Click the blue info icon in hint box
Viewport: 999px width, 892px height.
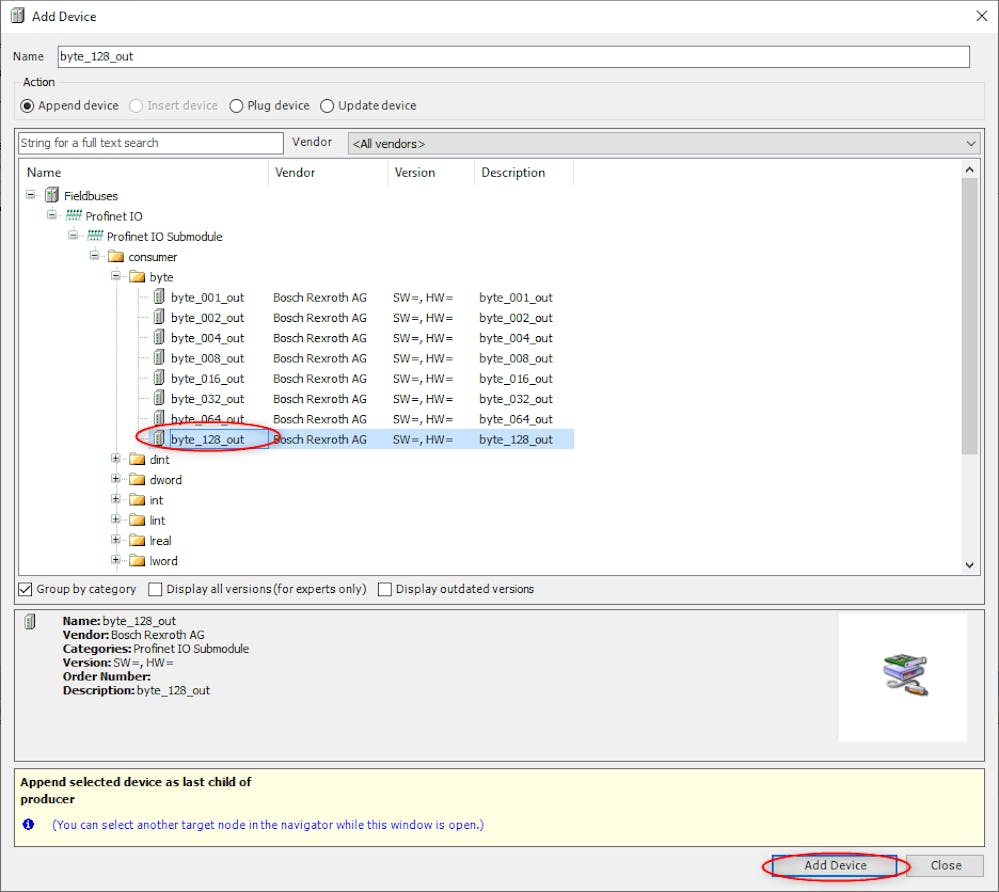(28, 824)
